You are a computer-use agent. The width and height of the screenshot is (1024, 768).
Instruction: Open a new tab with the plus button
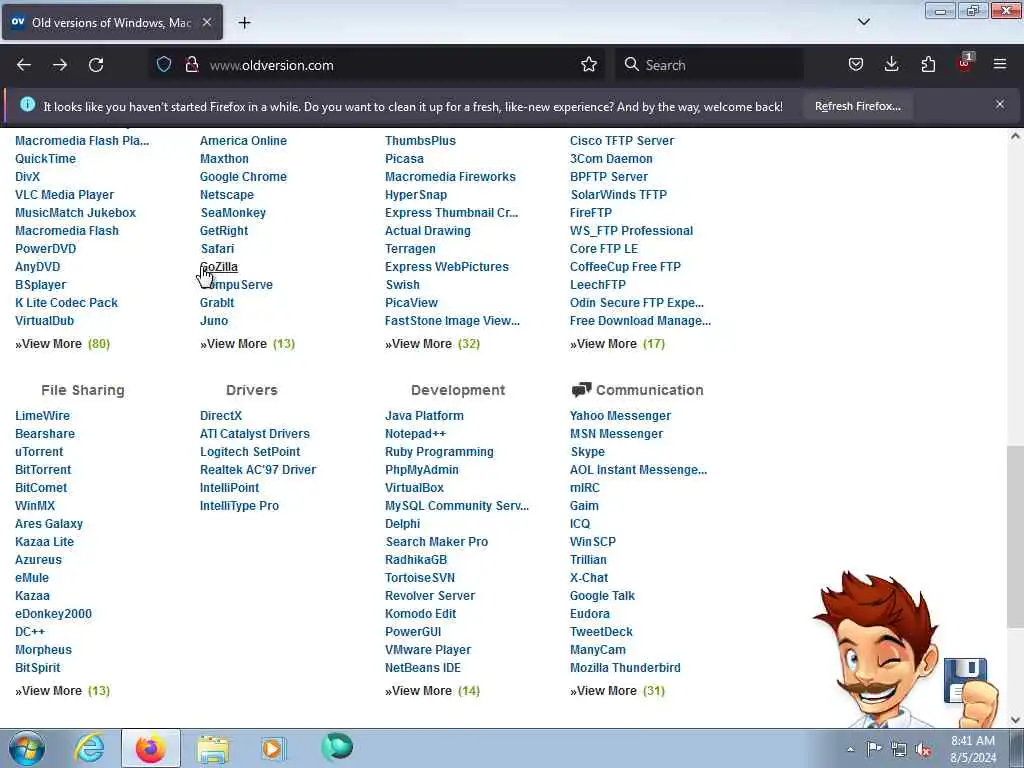pyautogui.click(x=244, y=23)
